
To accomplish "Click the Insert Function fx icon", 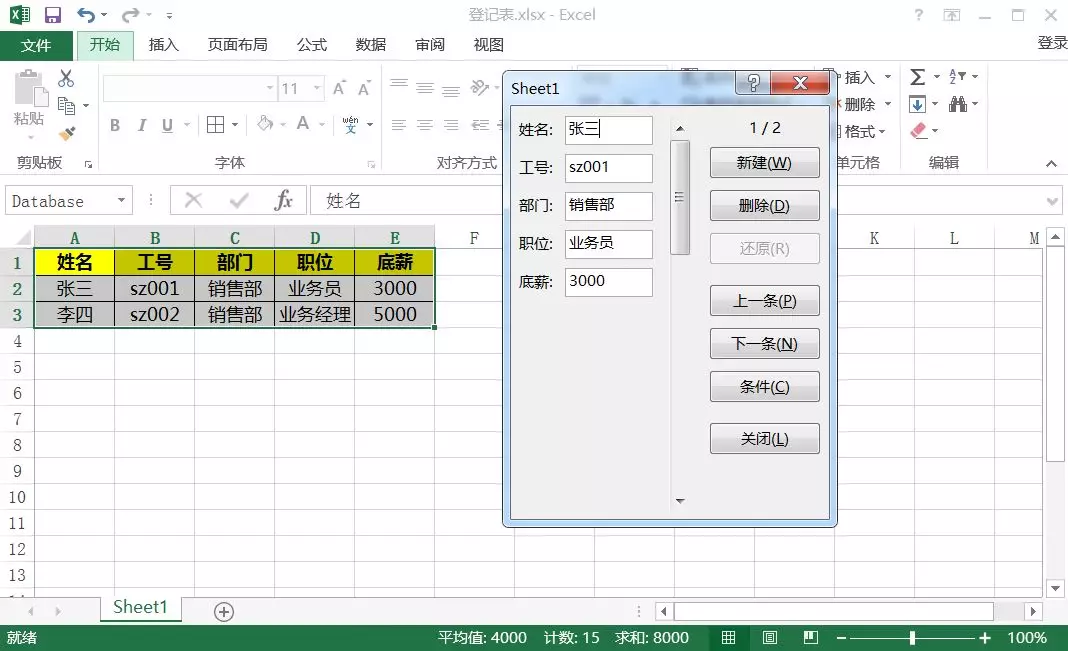I will [283, 200].
